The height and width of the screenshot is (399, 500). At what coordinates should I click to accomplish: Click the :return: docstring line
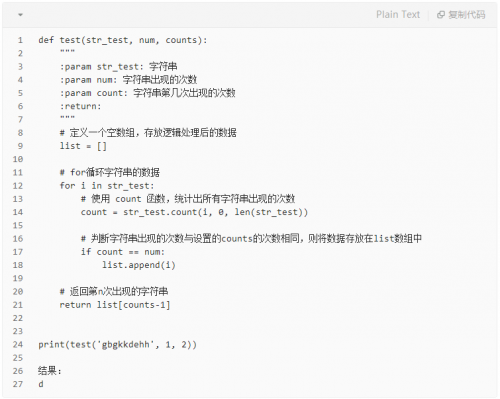[x=80, y=106]
